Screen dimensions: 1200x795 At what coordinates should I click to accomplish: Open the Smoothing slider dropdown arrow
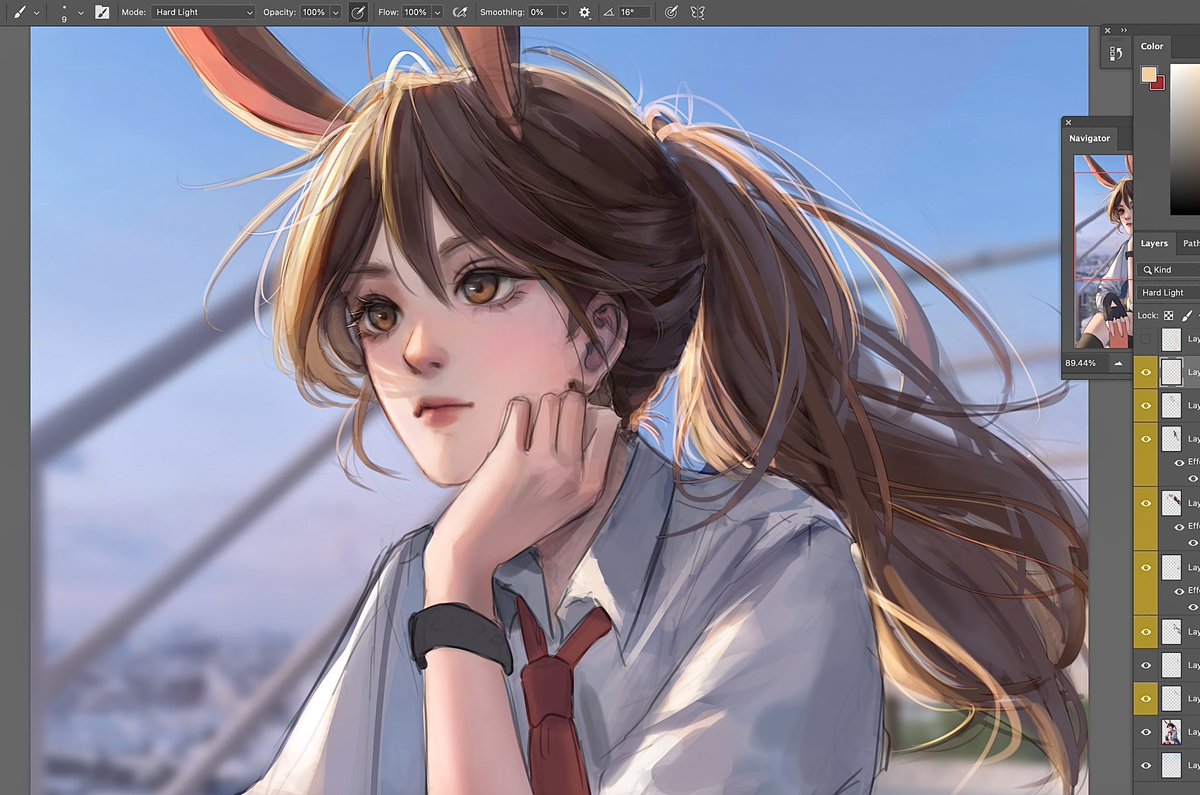tap(564, 13)
